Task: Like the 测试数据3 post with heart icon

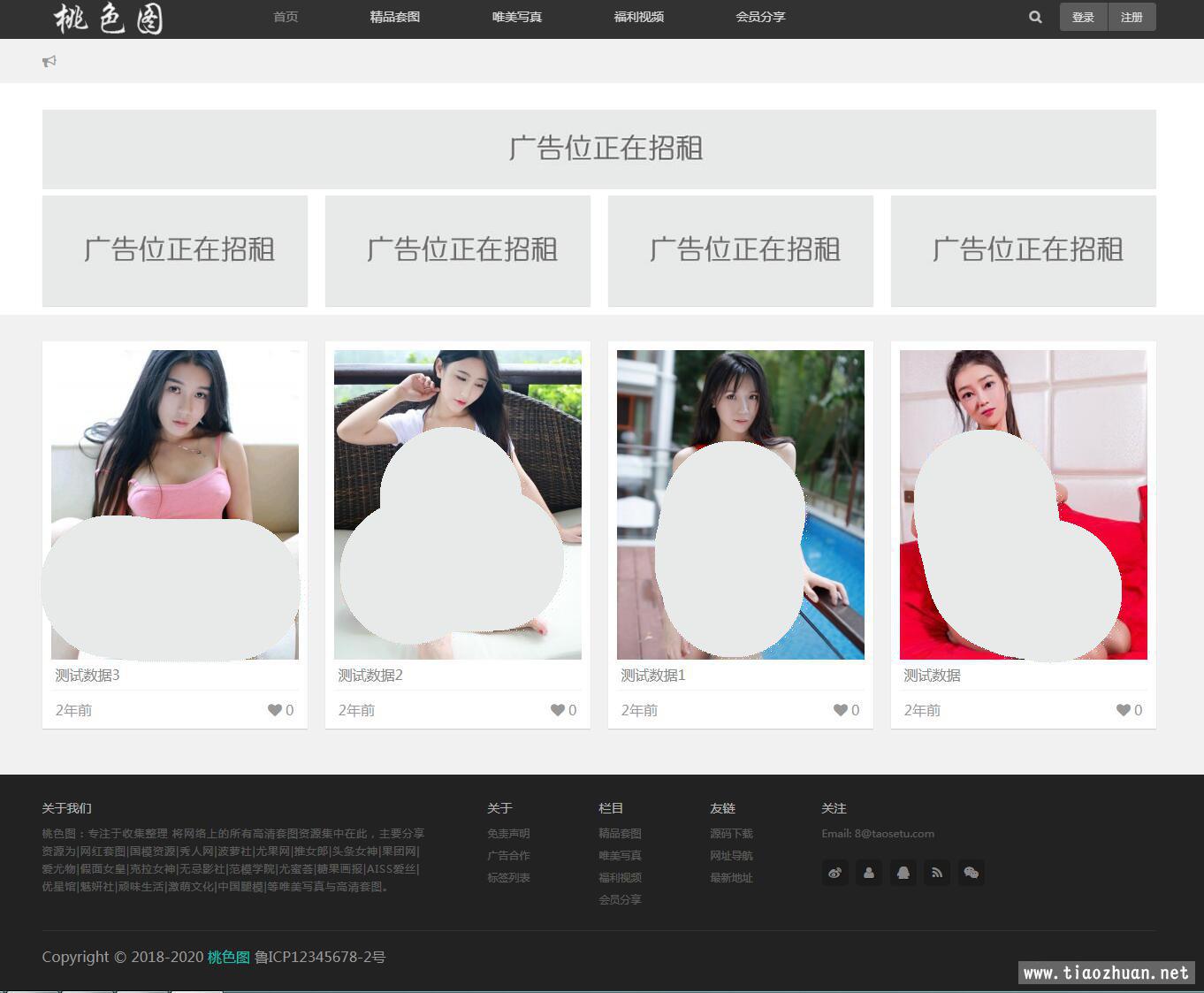Action: click(x=275, y=710)
